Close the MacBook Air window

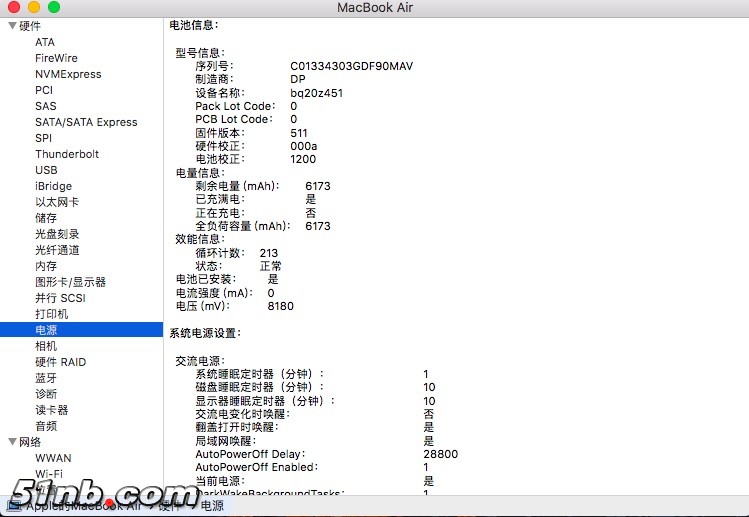pyautogui.click(x=14, y=7)
